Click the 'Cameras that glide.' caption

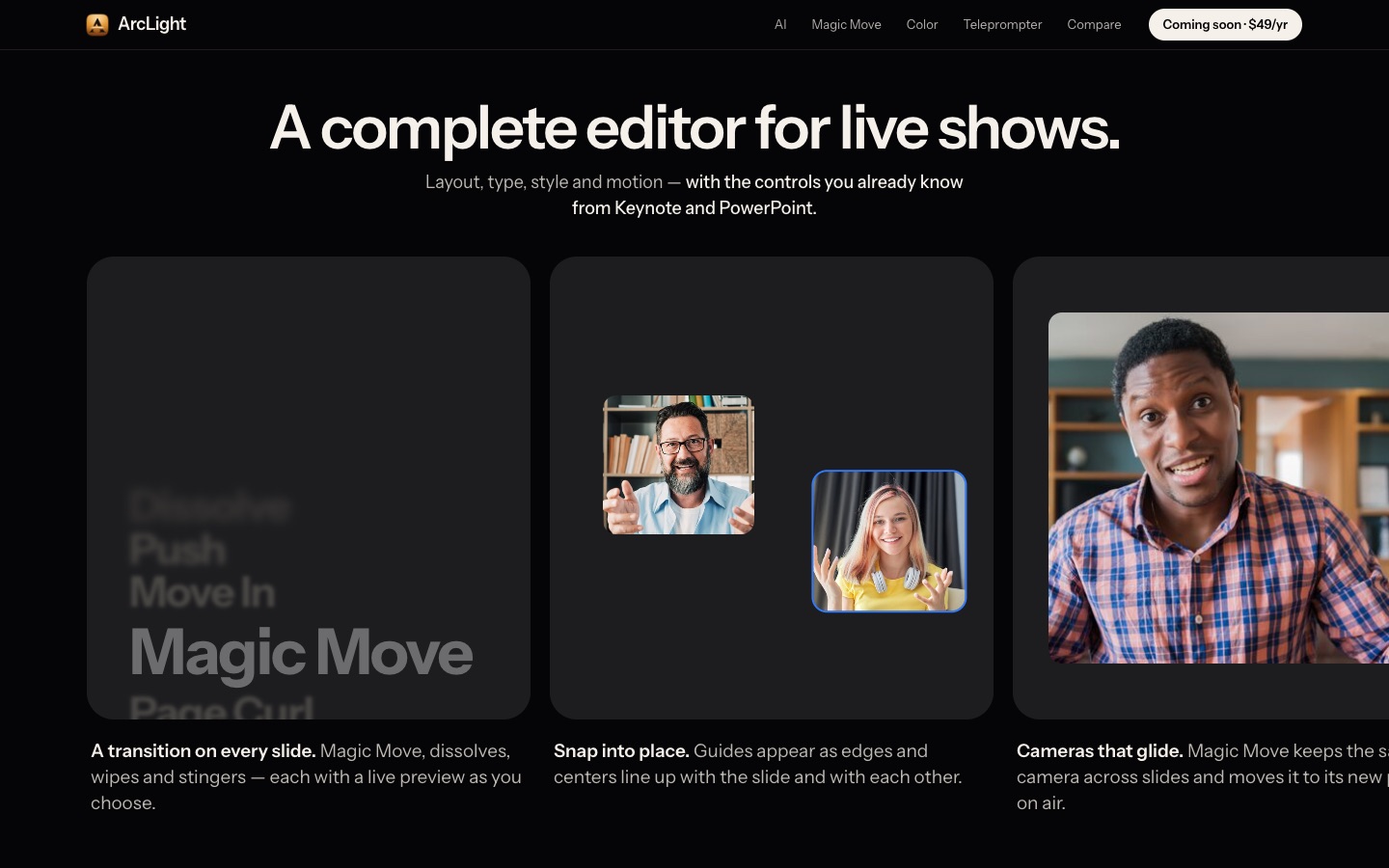pos(1100,750)
